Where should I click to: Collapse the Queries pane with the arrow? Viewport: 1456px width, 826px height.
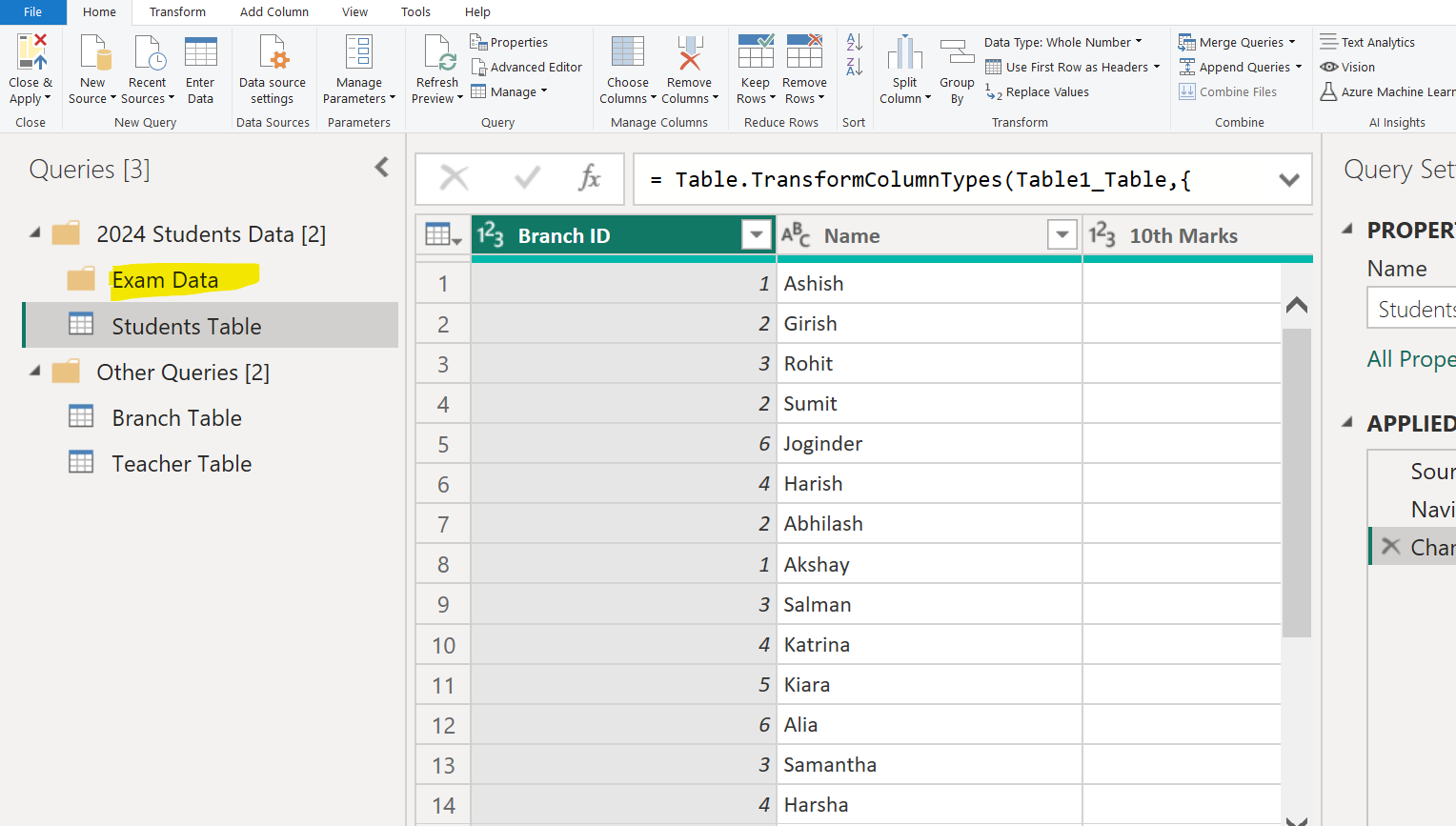tap(382, 168)
